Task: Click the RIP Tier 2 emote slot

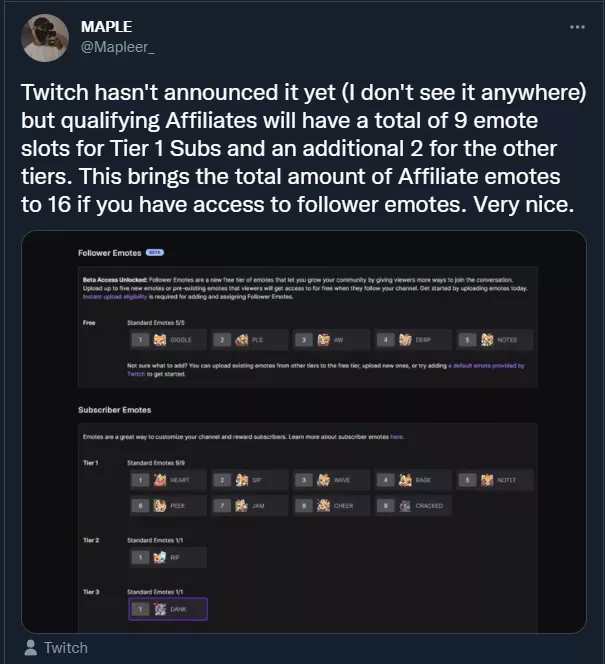Action: tap(167, 556)
